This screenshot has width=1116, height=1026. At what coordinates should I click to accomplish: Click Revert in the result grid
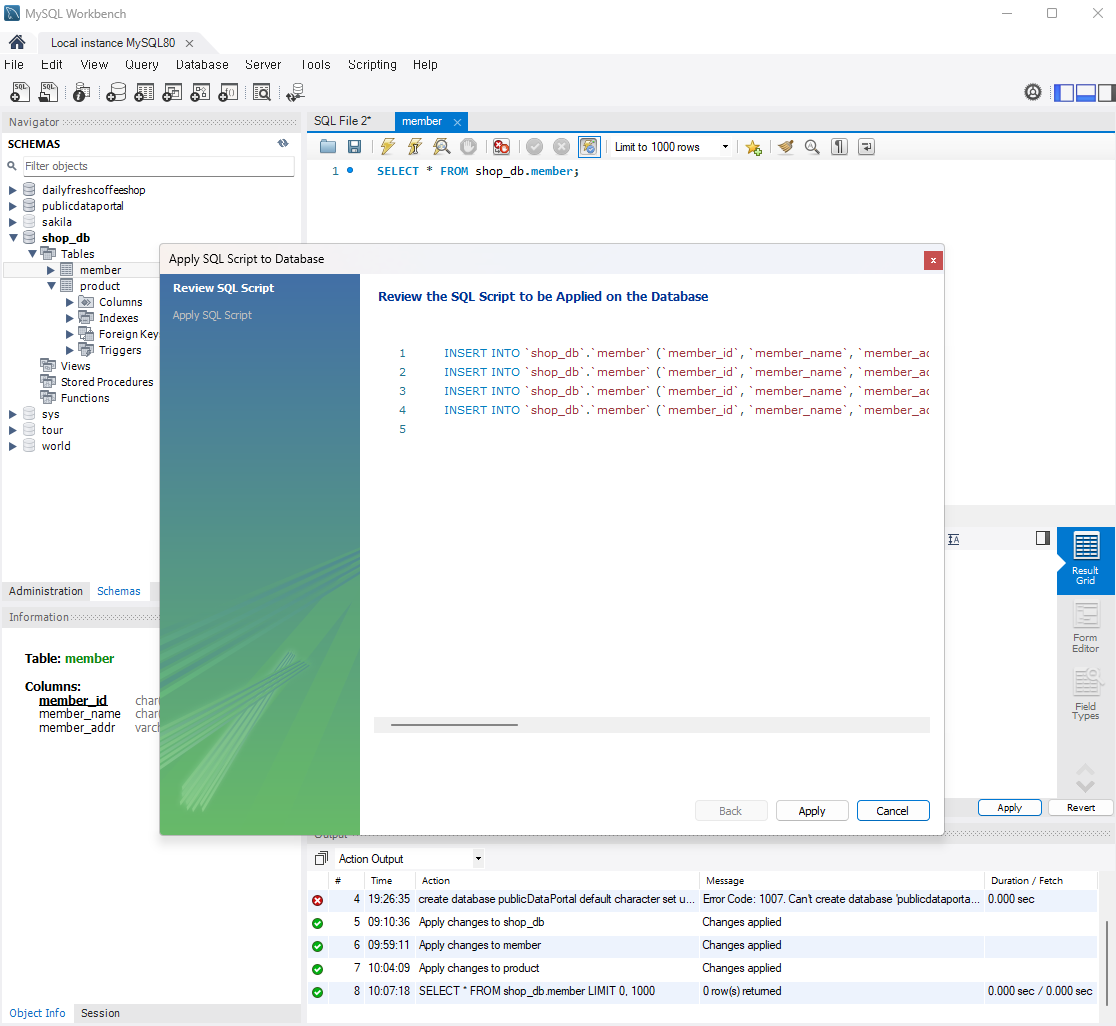(1080, 808)
